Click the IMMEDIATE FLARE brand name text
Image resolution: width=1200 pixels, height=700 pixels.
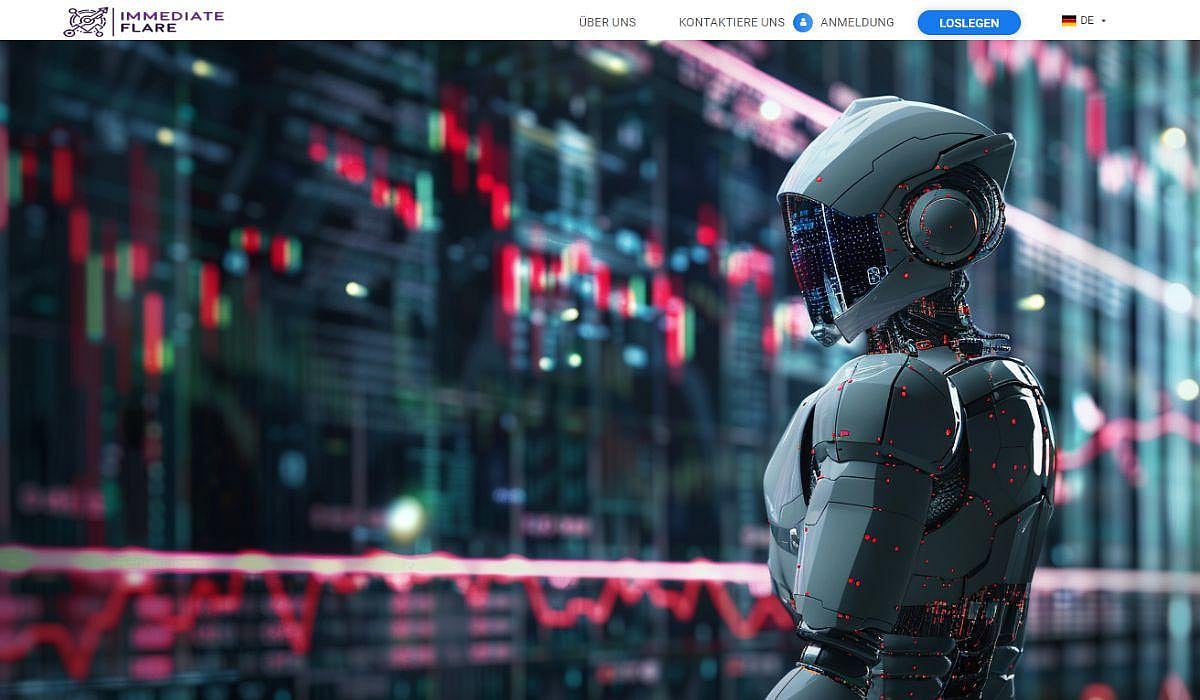coord(170,21)
